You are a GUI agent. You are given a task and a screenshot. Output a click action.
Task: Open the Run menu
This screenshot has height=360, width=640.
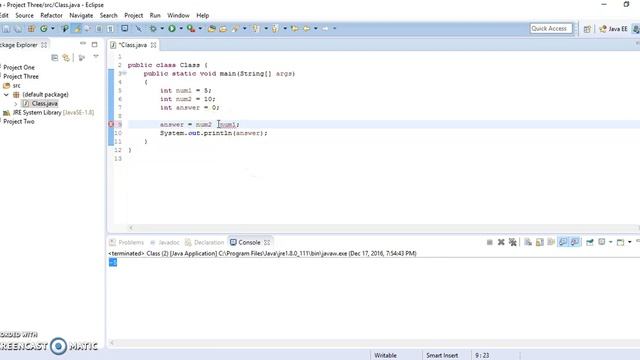coord(155,16)
